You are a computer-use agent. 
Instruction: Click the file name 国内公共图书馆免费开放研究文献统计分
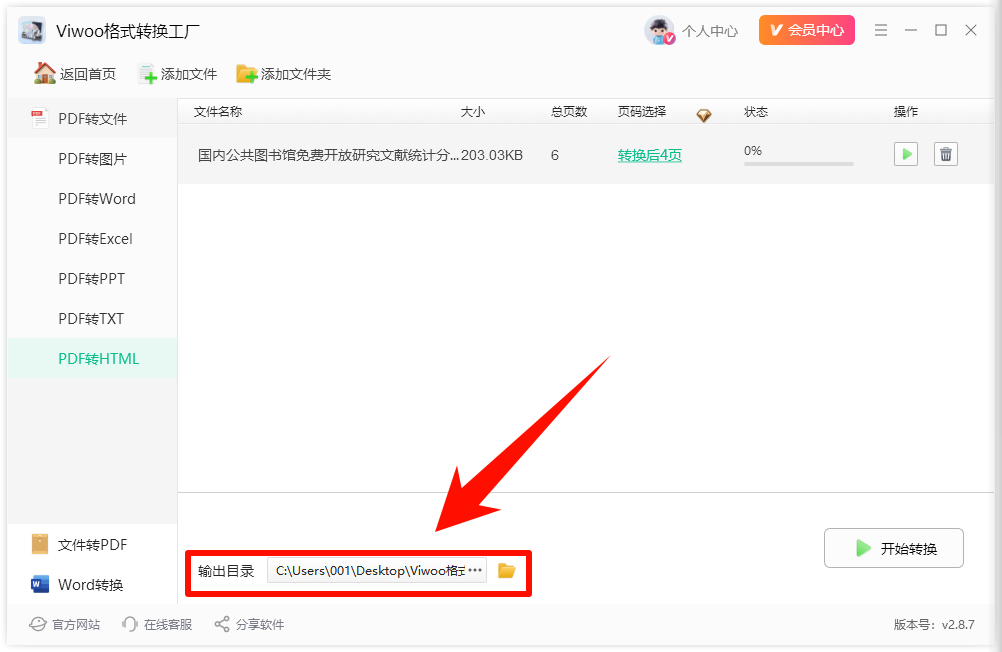point(328,155)
